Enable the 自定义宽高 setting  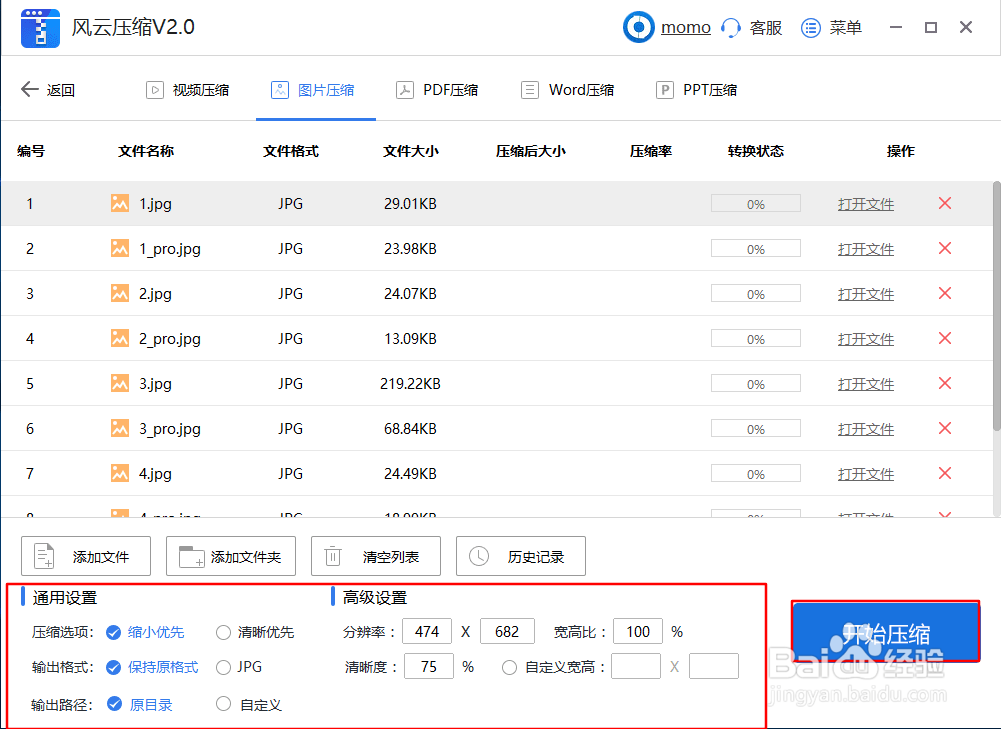pos(510,666)
